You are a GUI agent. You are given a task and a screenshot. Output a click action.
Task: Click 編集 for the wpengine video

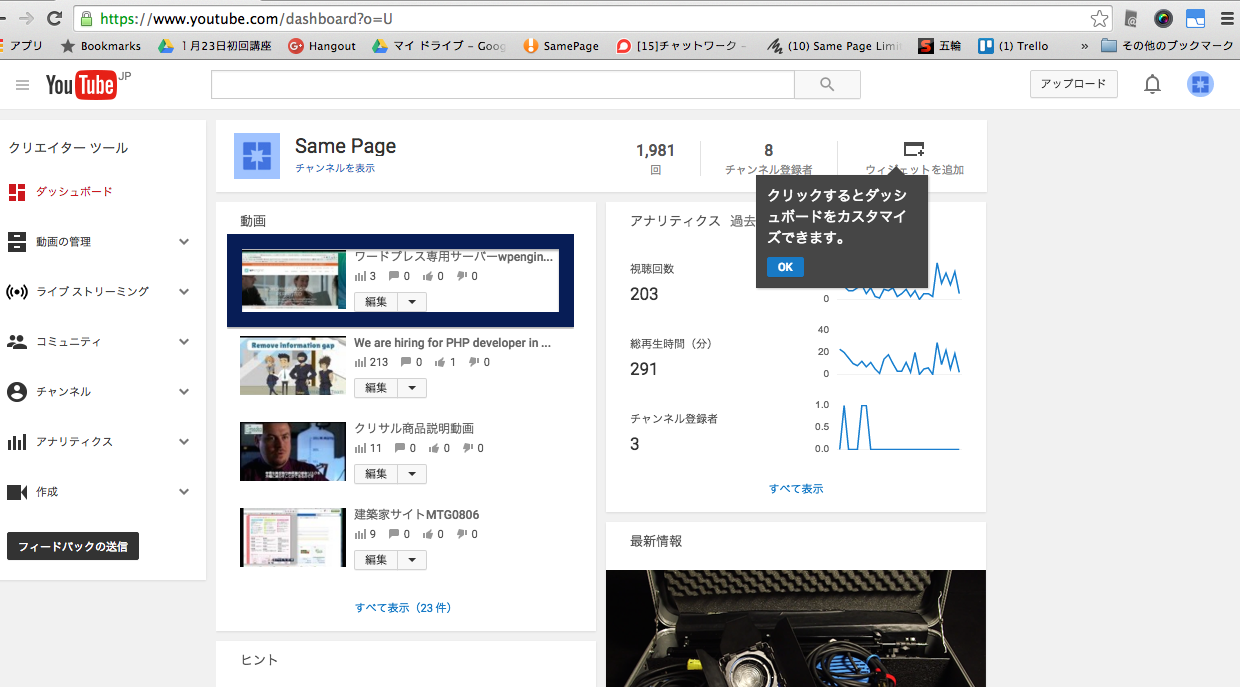(x=376, y=302)
